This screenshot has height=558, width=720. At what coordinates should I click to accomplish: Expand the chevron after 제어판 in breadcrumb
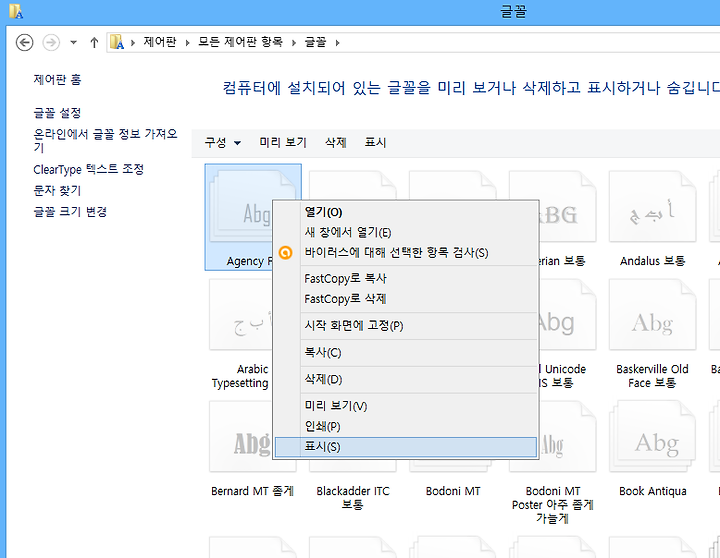coord(187,43)
